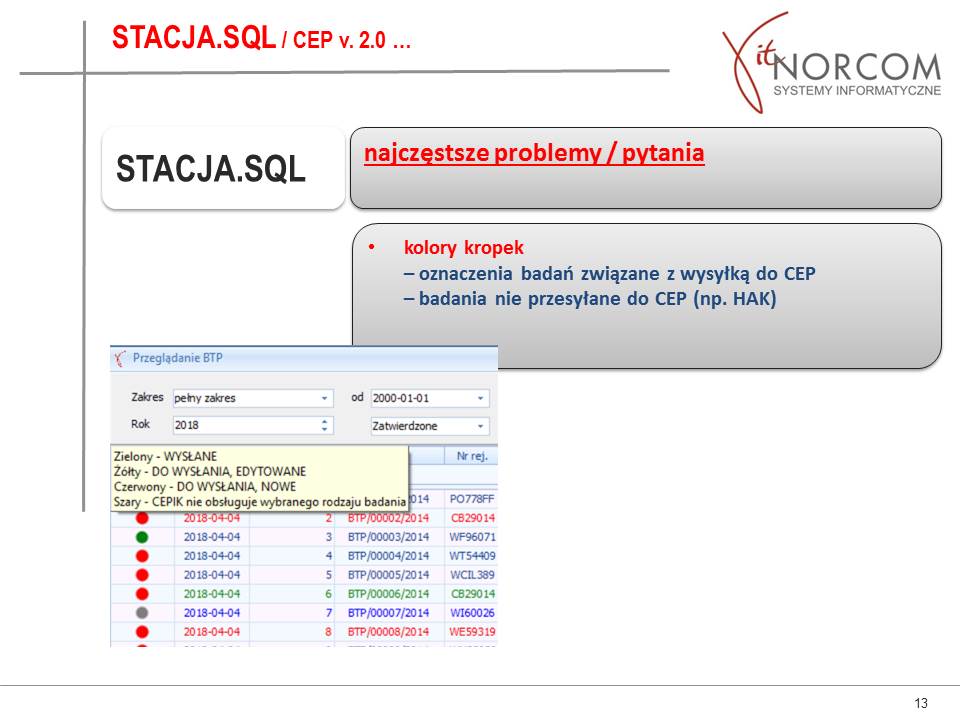The height and width of the screenshot is (720, 960).
Task: Open the Zatwierdzone status dropdown
Action: tap(480, 426)
